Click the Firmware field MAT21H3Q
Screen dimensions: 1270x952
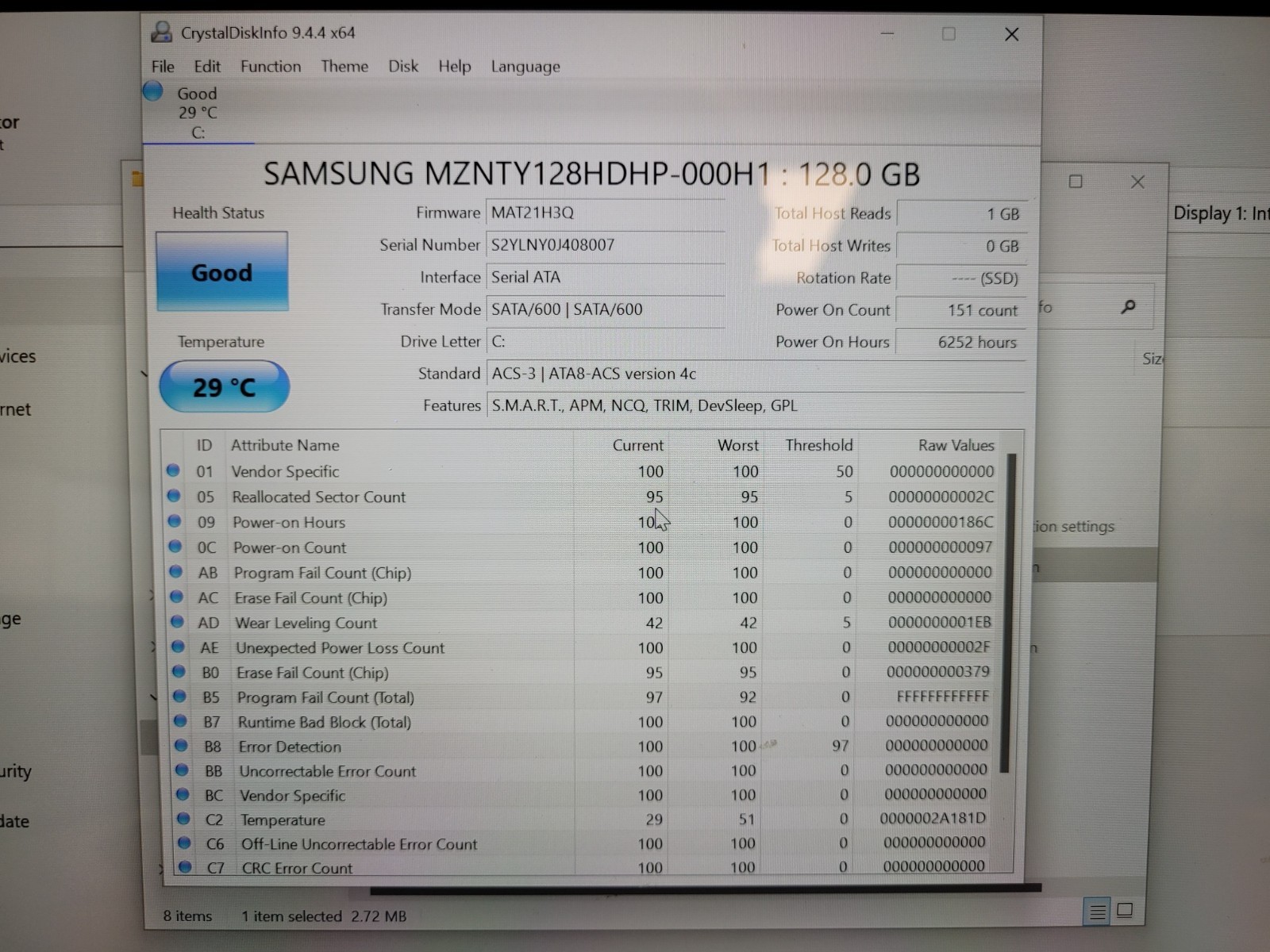(x=605, y=213)
